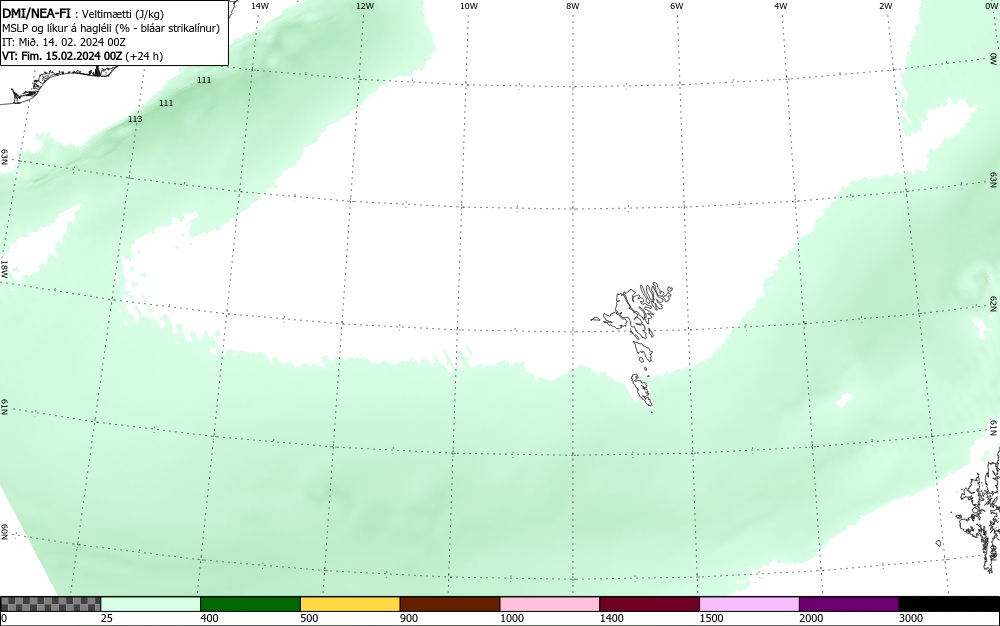Click the legend value "500"
The image size is (1000, 626).
click(309, 618)
